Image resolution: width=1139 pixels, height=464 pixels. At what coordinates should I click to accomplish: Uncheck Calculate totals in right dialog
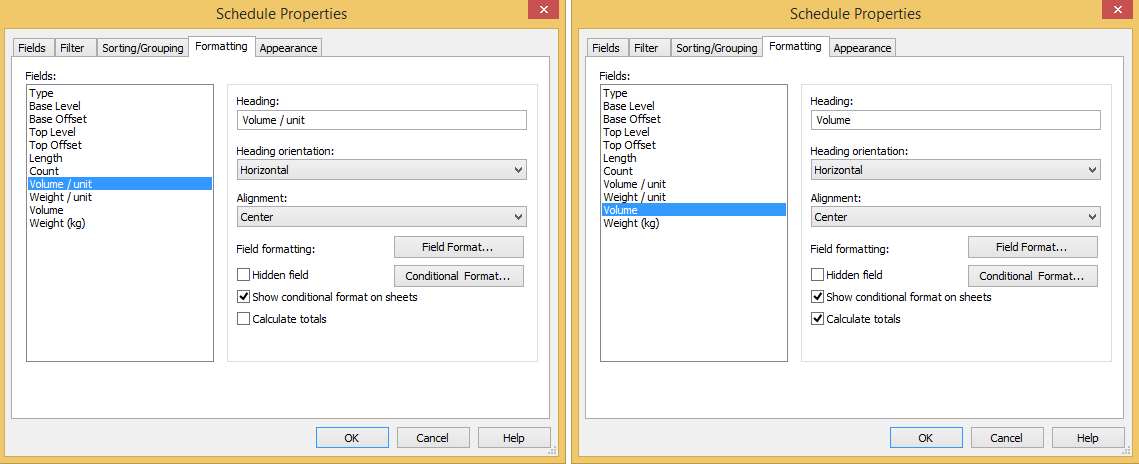tap(818, 319)
